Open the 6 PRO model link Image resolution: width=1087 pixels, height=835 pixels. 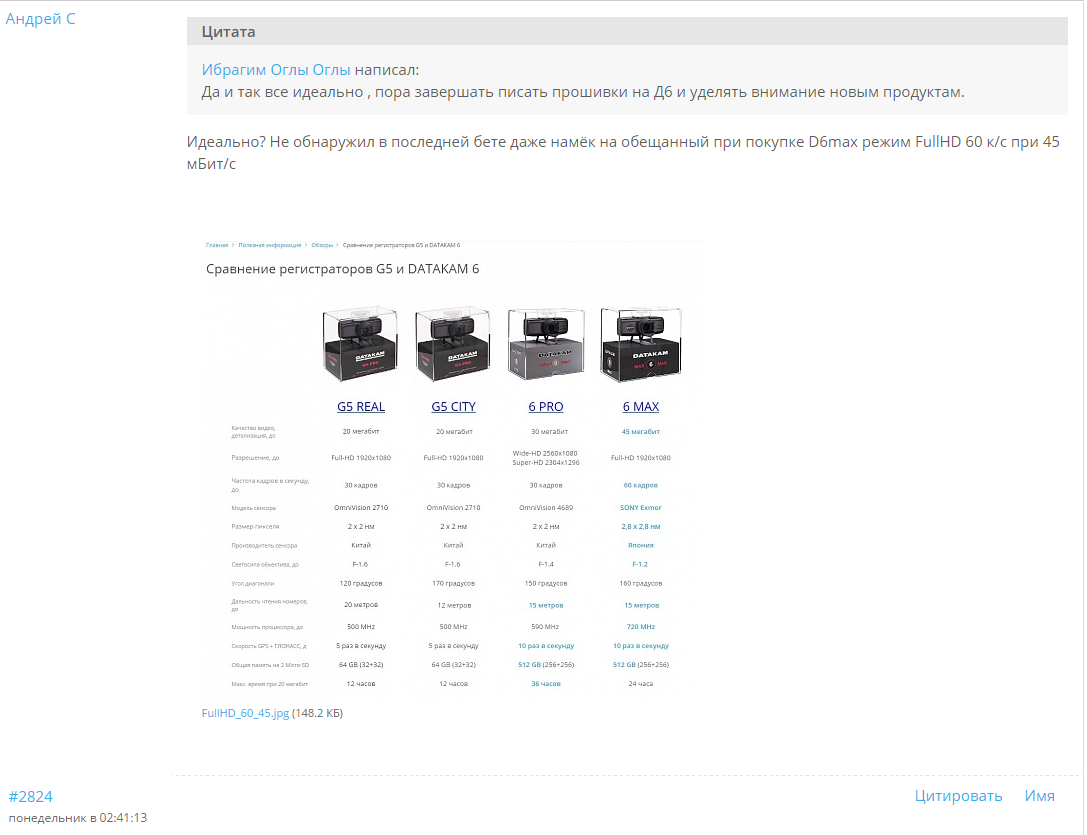(546, 407)
